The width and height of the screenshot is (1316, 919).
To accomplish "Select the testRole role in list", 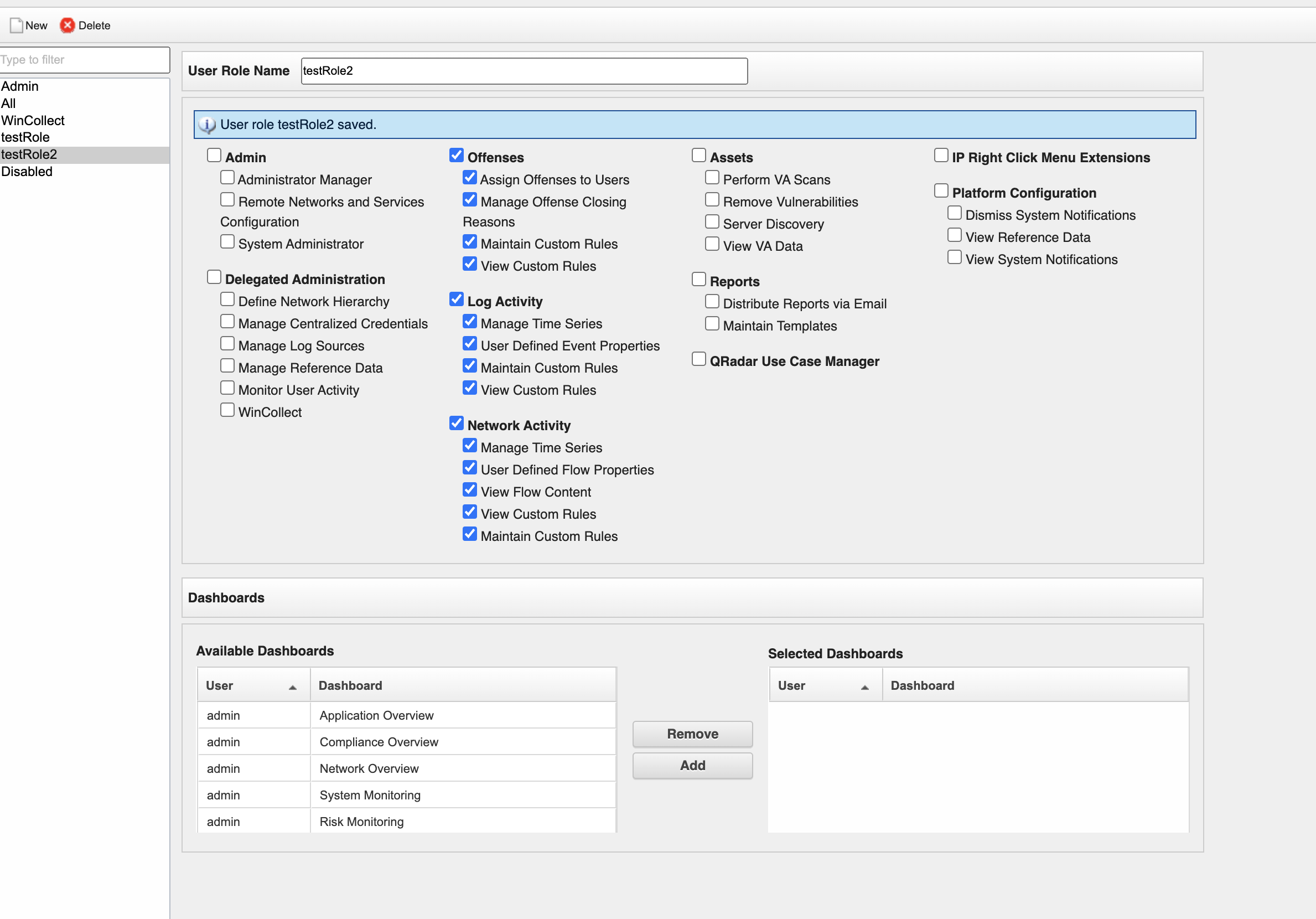I will point(85,137).
